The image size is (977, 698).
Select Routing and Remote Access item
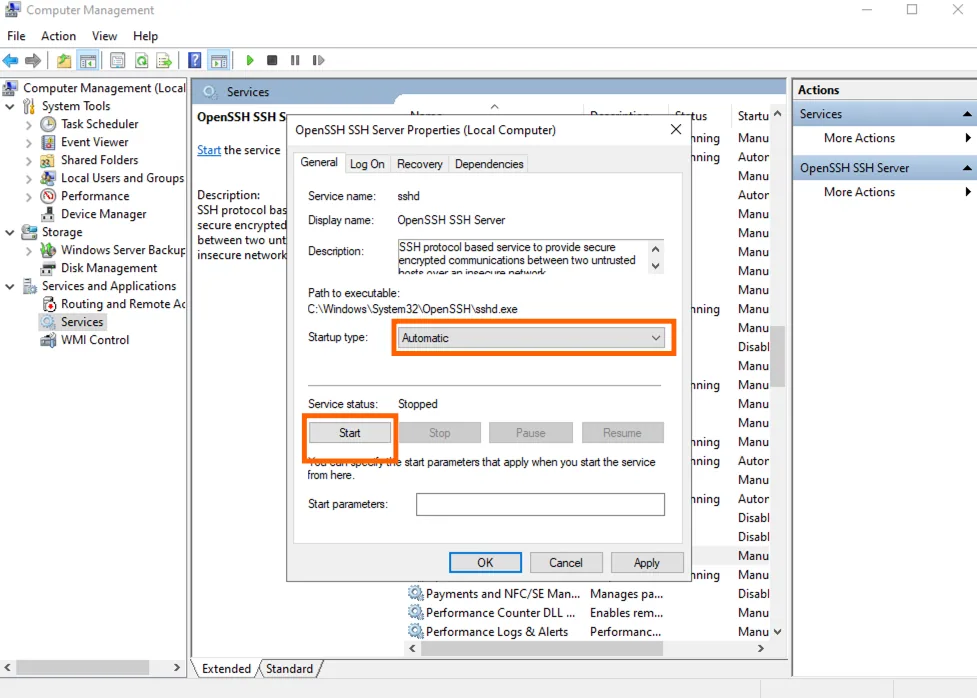(123, 304)
